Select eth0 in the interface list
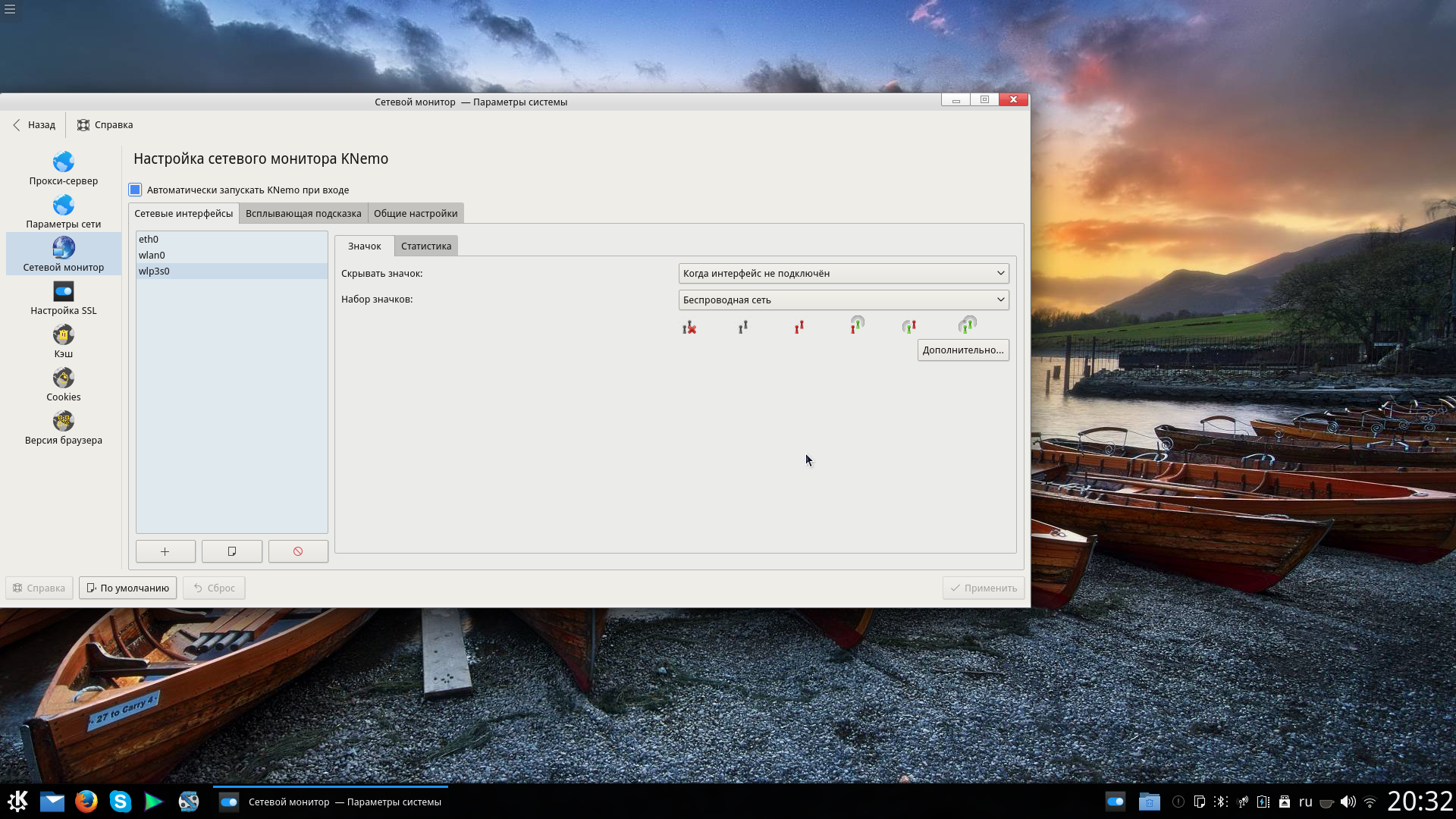This screenshot has height=819, width=1456. coord(149,239)
